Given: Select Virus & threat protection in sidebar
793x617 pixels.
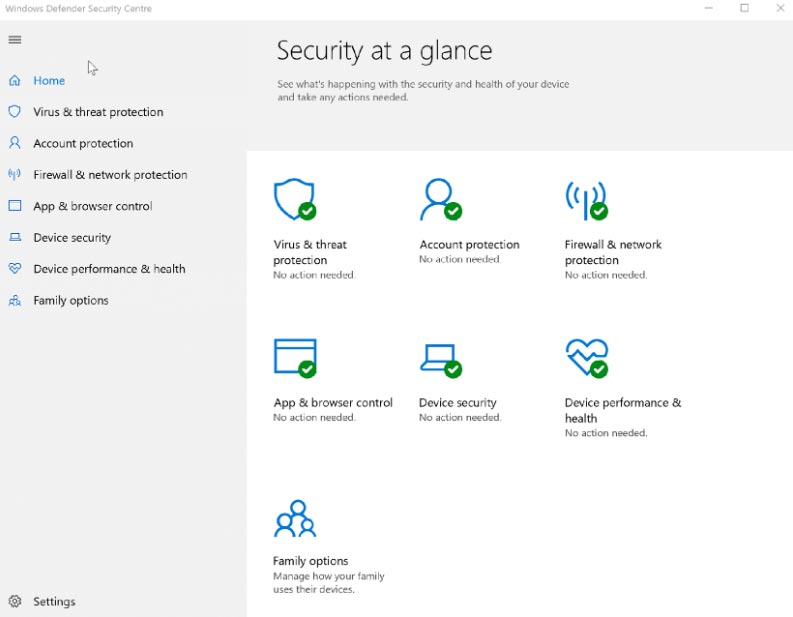Looking at the screenshot, I should pyautogui.click(x=98, y=112).
